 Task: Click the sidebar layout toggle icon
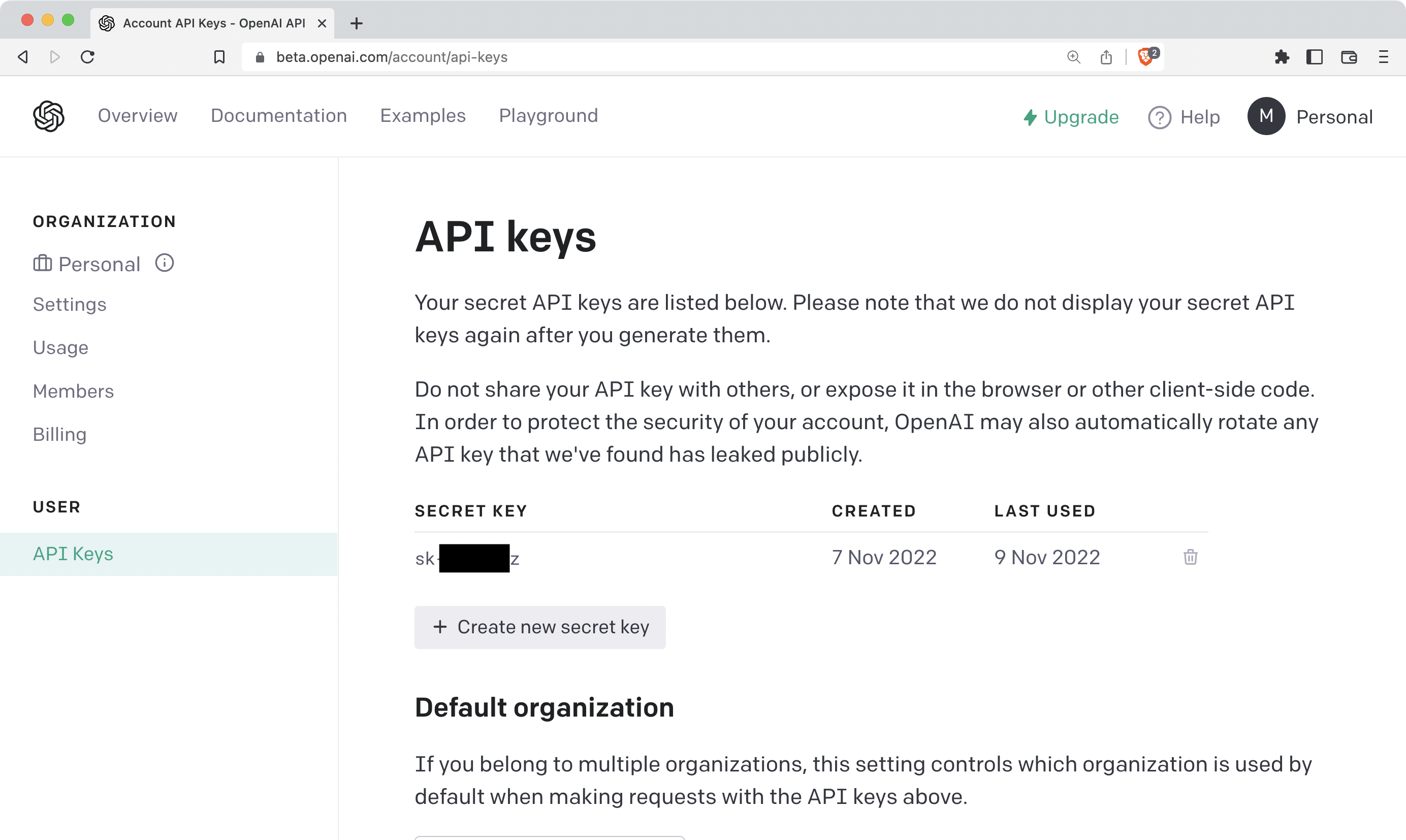click(x=1317, y=57)
